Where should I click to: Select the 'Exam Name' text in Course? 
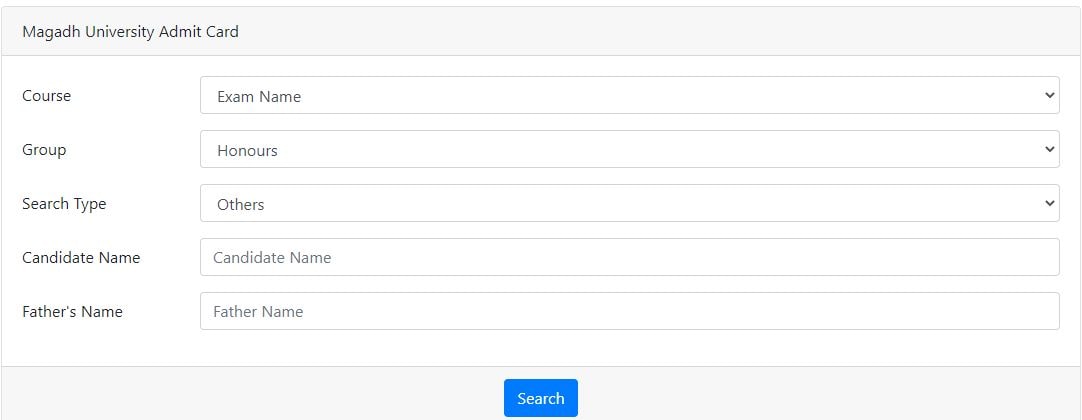259,97
